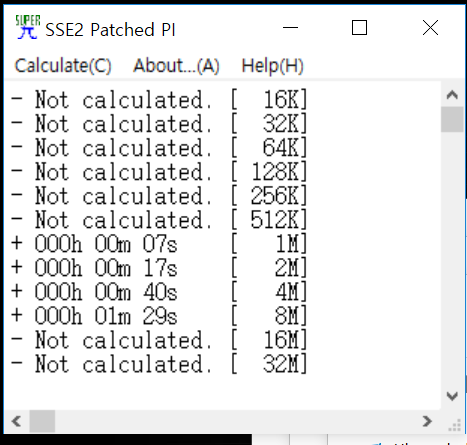Click the window resize grip corner
The width and height of the screenshot is (467, 445).
click(454, 424)
